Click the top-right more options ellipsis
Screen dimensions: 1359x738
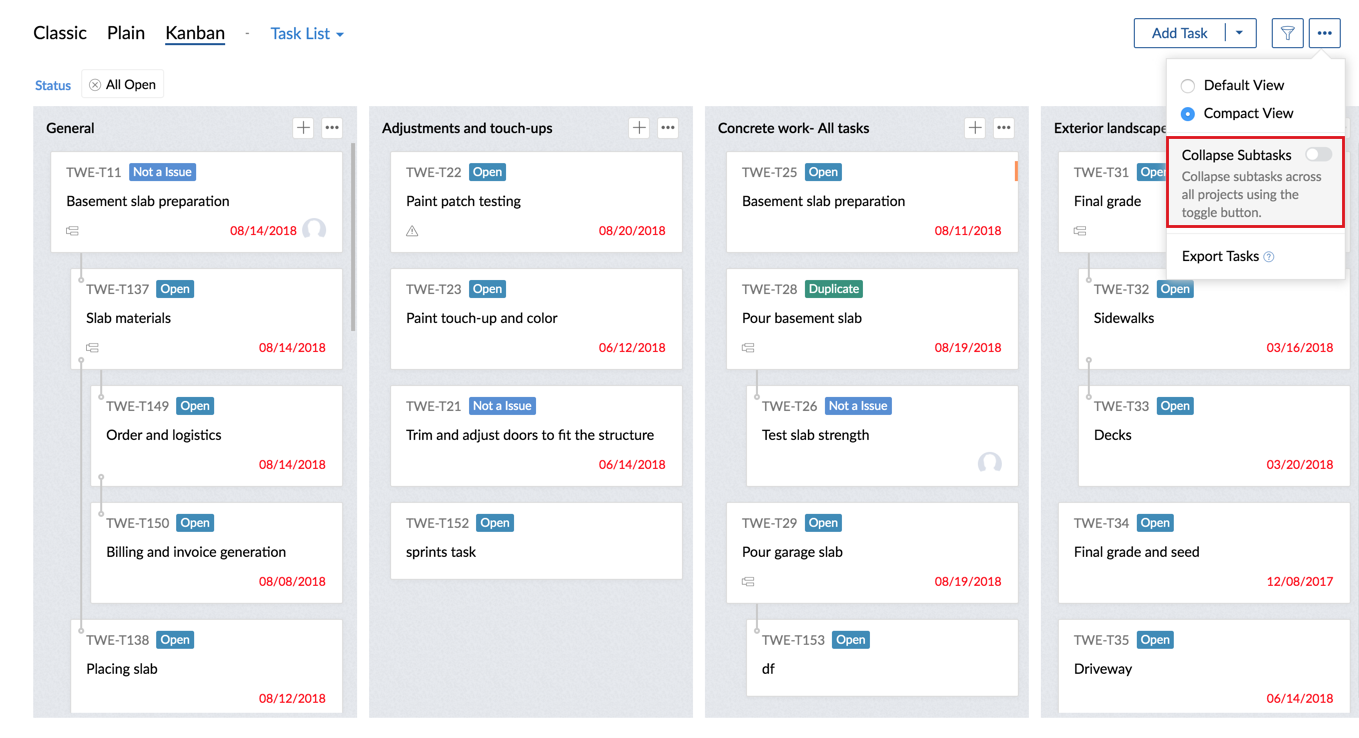tap(1324, 33)
